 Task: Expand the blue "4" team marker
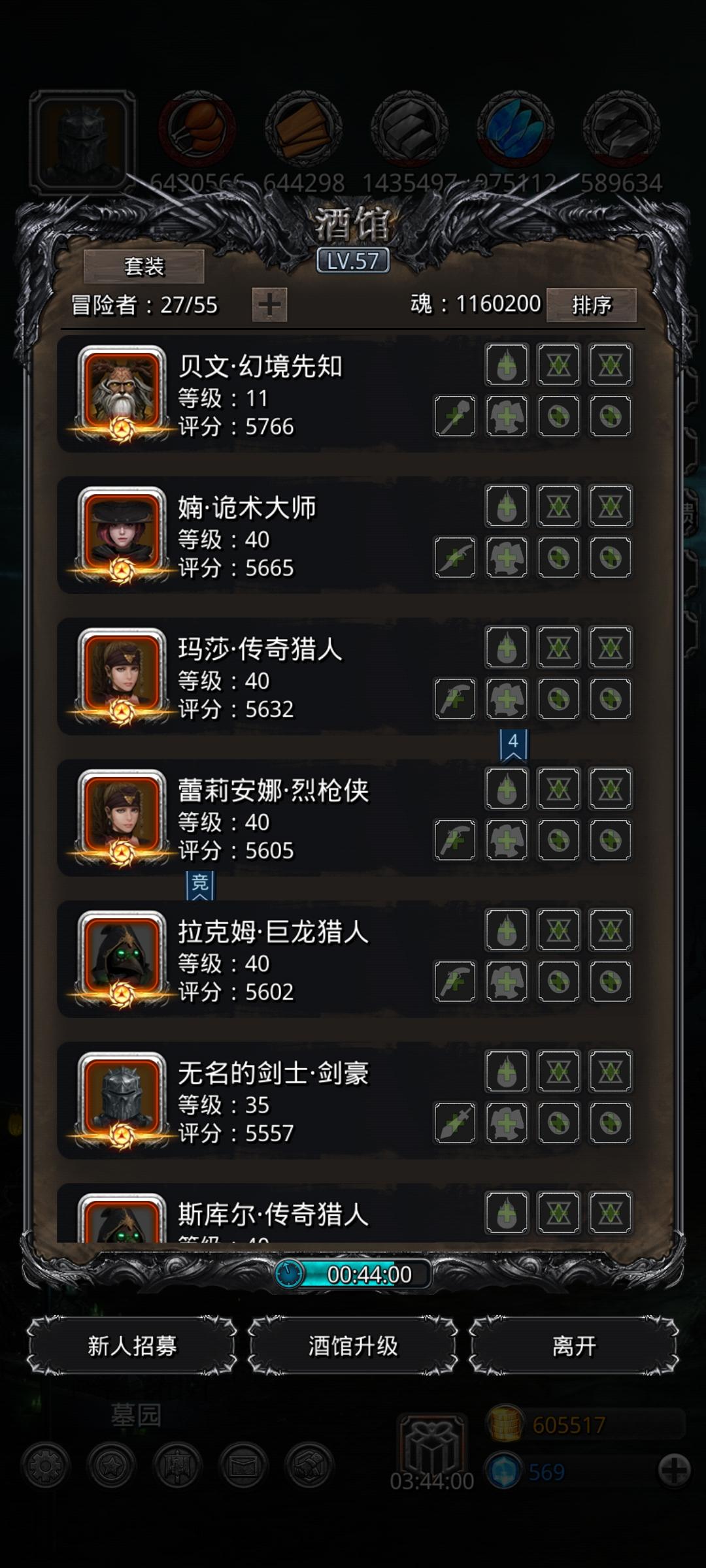513,745
